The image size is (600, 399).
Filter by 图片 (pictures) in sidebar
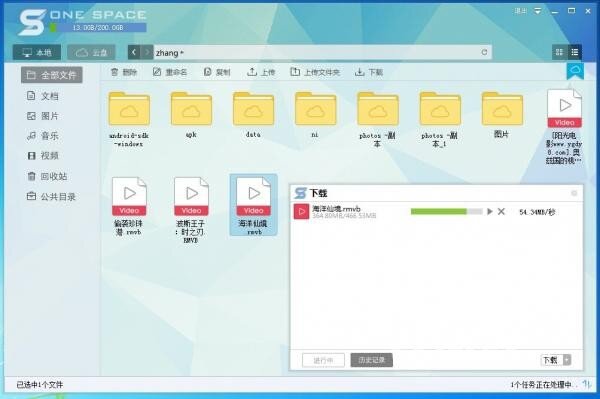(x=42, y=116)
